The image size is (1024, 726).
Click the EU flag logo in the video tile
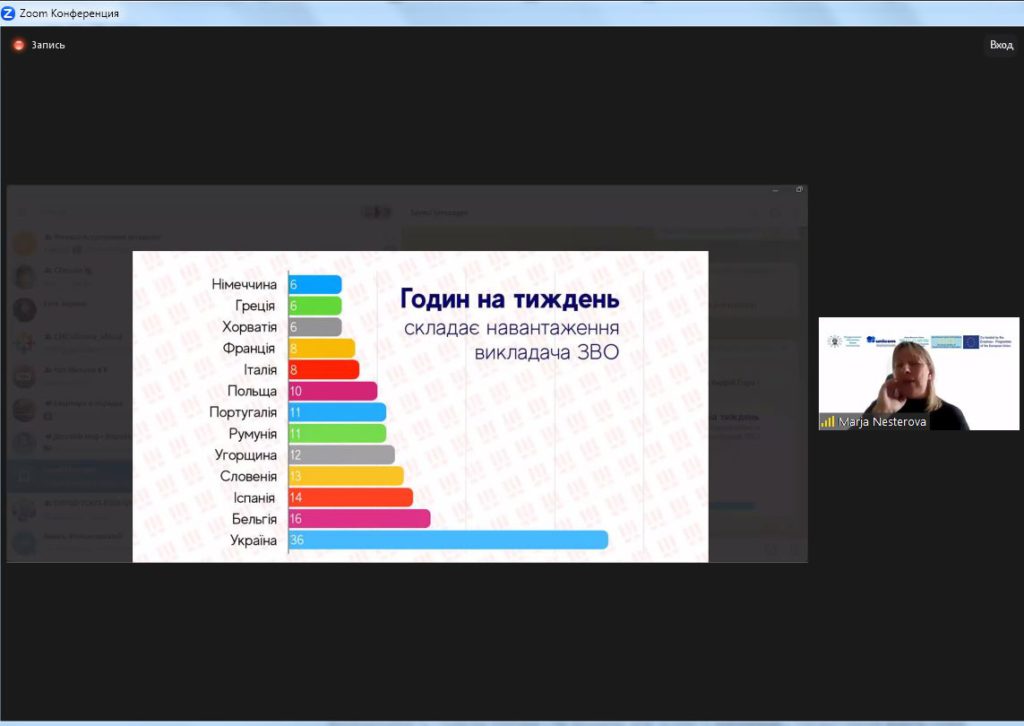pos(970,342)
